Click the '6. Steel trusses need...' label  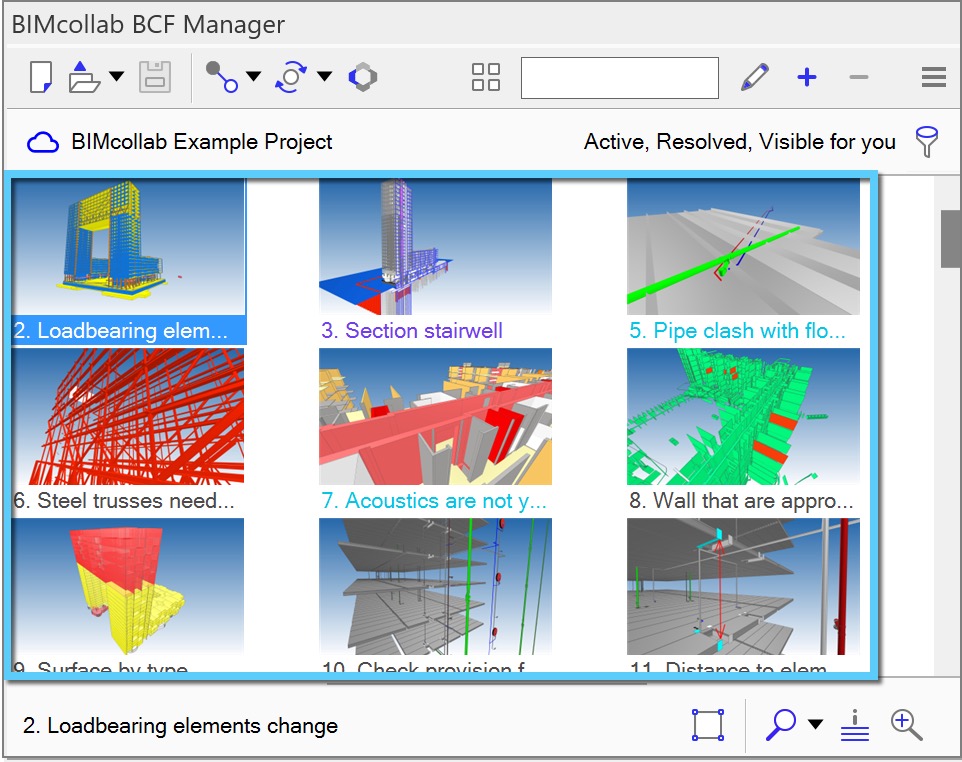[124, 501]
